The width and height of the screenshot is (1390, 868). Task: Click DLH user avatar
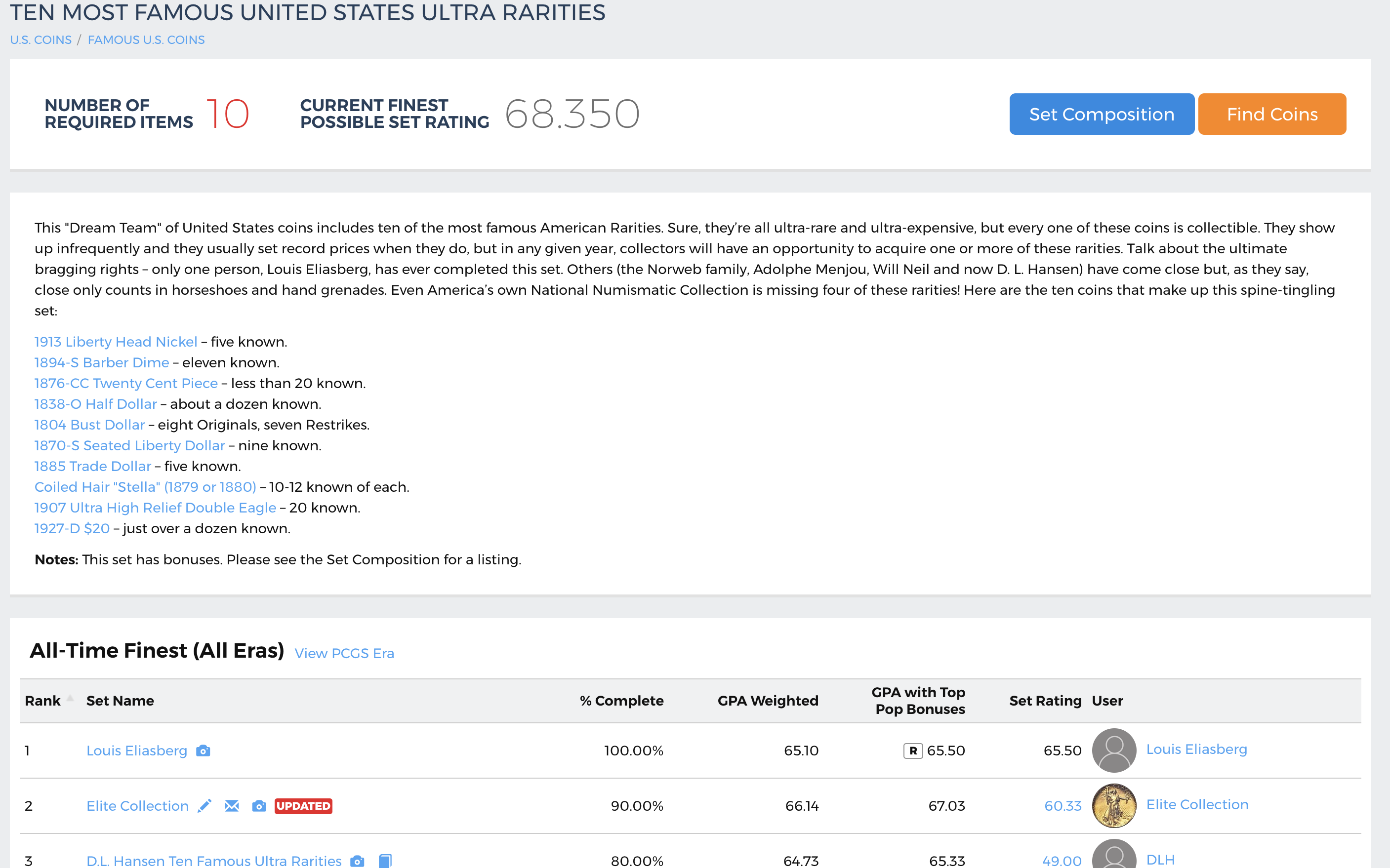tap(1114, 854)
